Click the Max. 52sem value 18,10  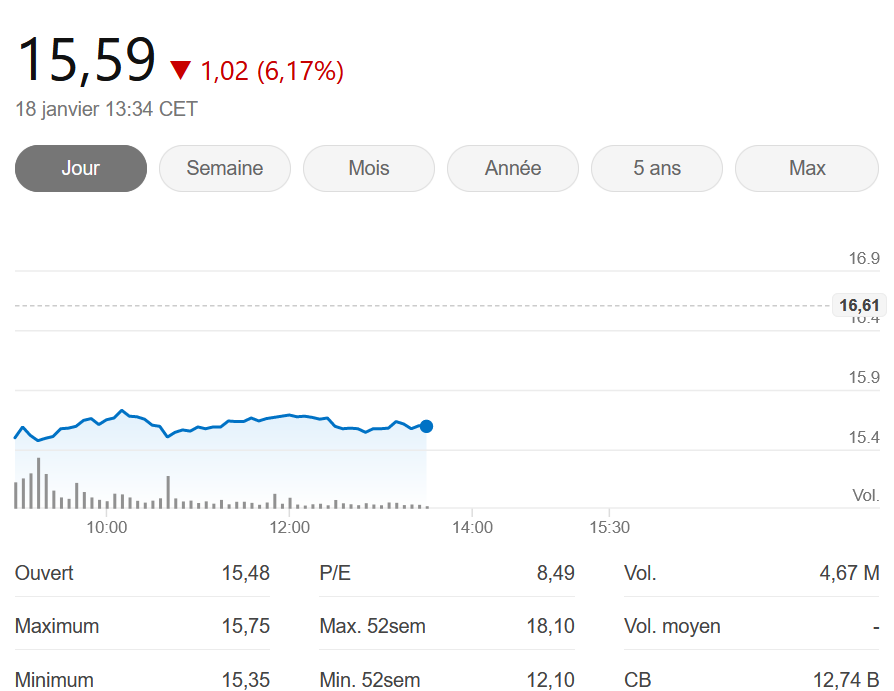pos(550,626)
